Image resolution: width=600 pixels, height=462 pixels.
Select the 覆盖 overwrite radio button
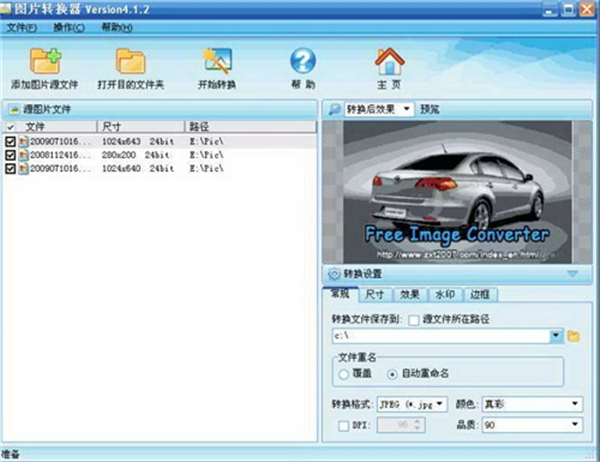pos(344,373)
